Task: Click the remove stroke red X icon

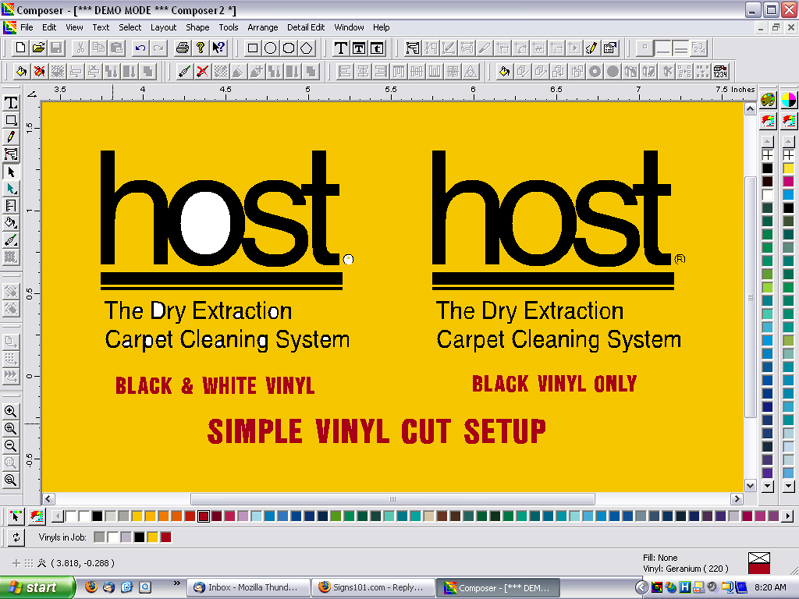Action: 202,71
